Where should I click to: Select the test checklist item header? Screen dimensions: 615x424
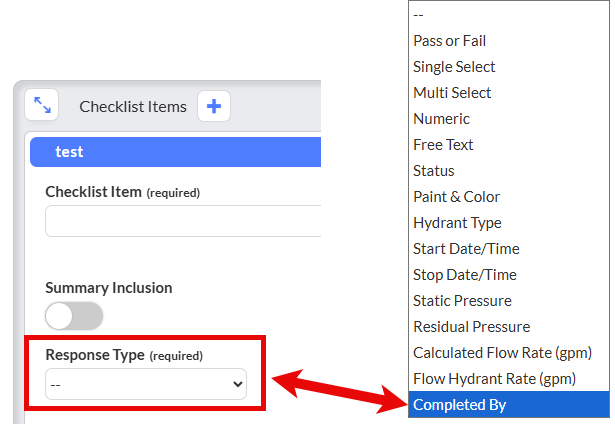tap(176, 152)
